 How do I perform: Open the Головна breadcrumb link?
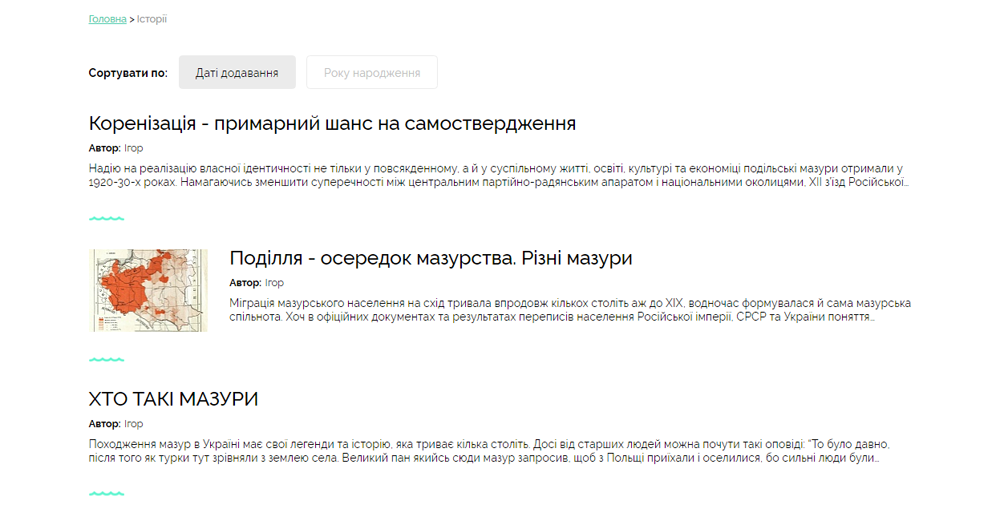[x=107, y=19]
